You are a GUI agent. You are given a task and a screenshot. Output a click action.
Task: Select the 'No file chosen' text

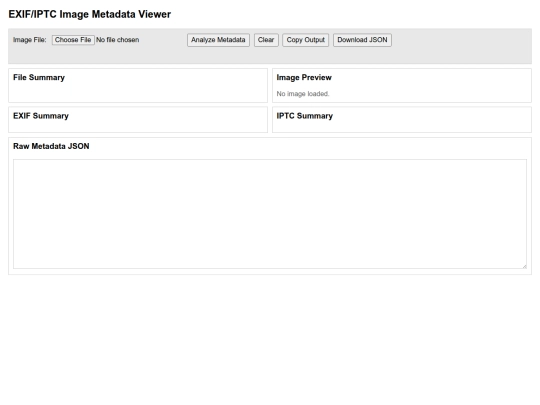(x=117, y=40)
